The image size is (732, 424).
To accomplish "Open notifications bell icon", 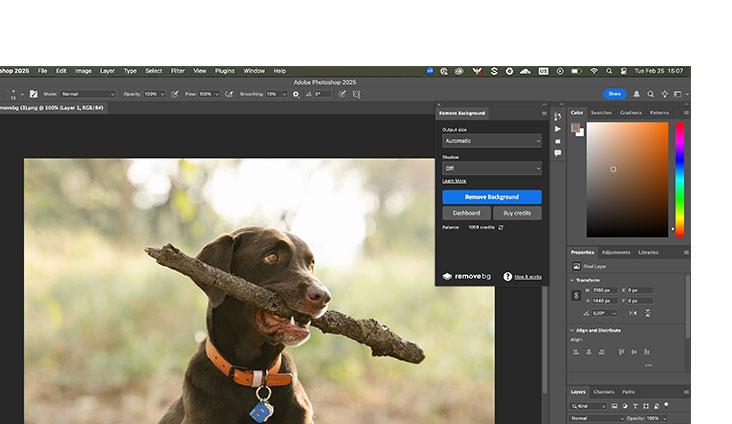I will coord(636,94).
